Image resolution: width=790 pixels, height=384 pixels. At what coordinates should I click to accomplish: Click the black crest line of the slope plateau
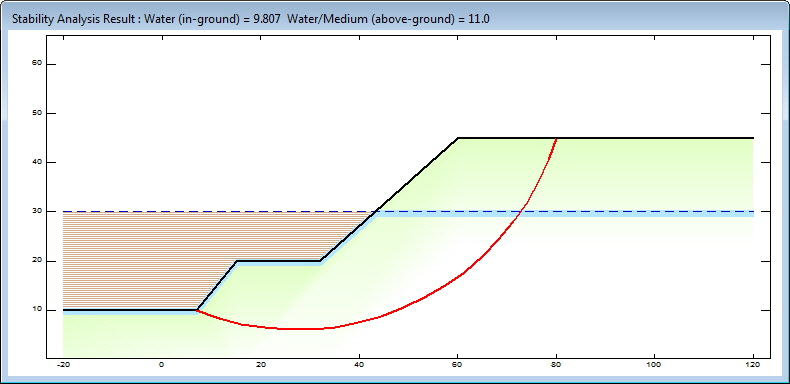click(x=605, y=138)
